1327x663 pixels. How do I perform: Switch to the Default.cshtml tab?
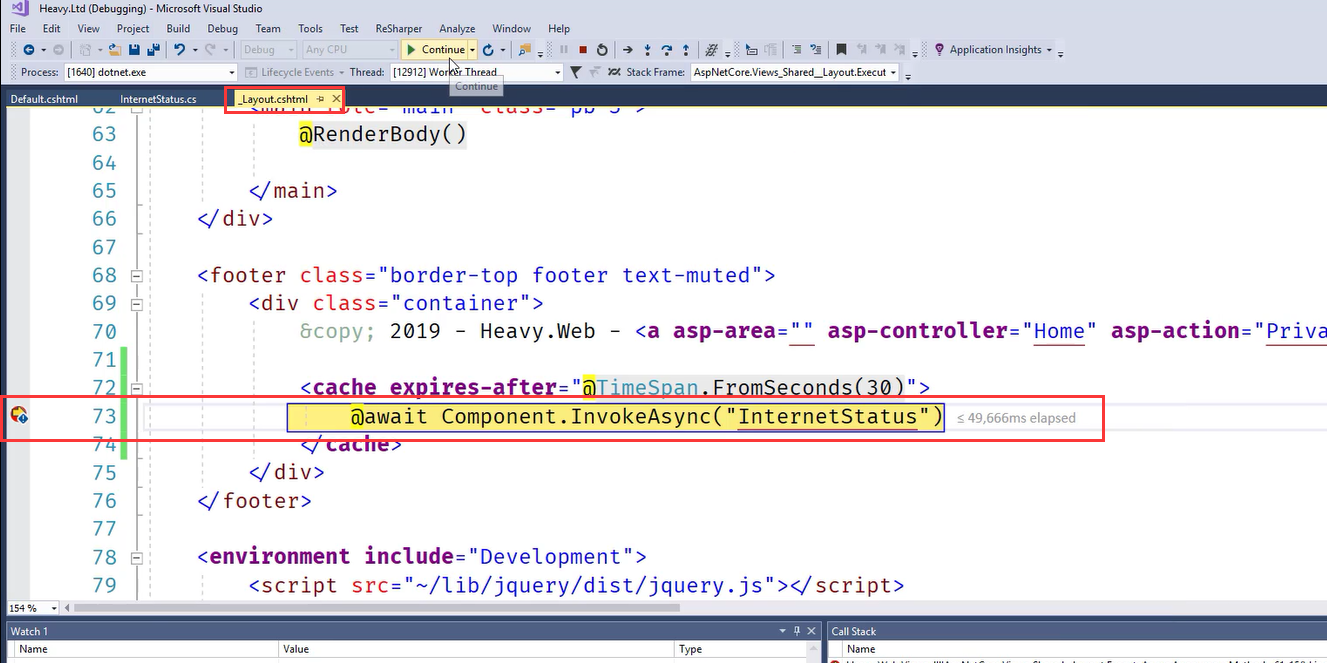44,99
